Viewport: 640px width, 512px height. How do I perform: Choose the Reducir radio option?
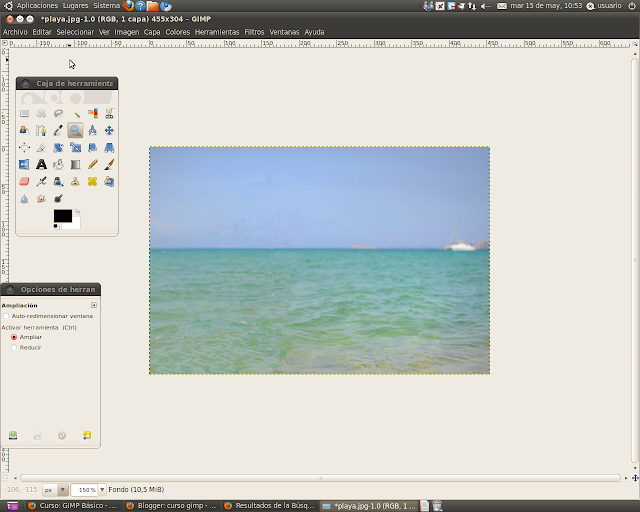pos(14,347)
